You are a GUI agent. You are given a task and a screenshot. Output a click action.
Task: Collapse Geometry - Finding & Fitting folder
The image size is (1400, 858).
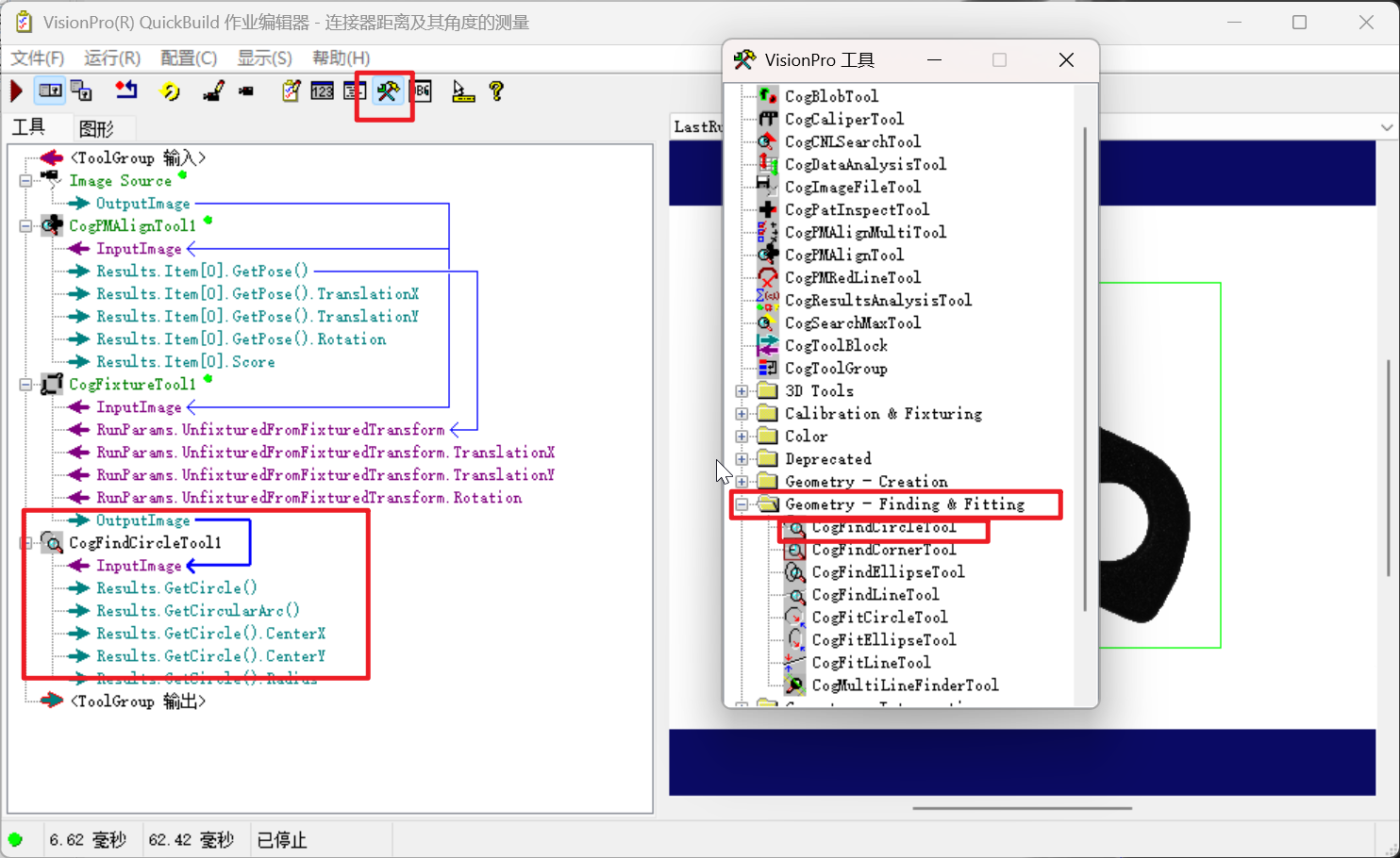(x=742, y=504)
